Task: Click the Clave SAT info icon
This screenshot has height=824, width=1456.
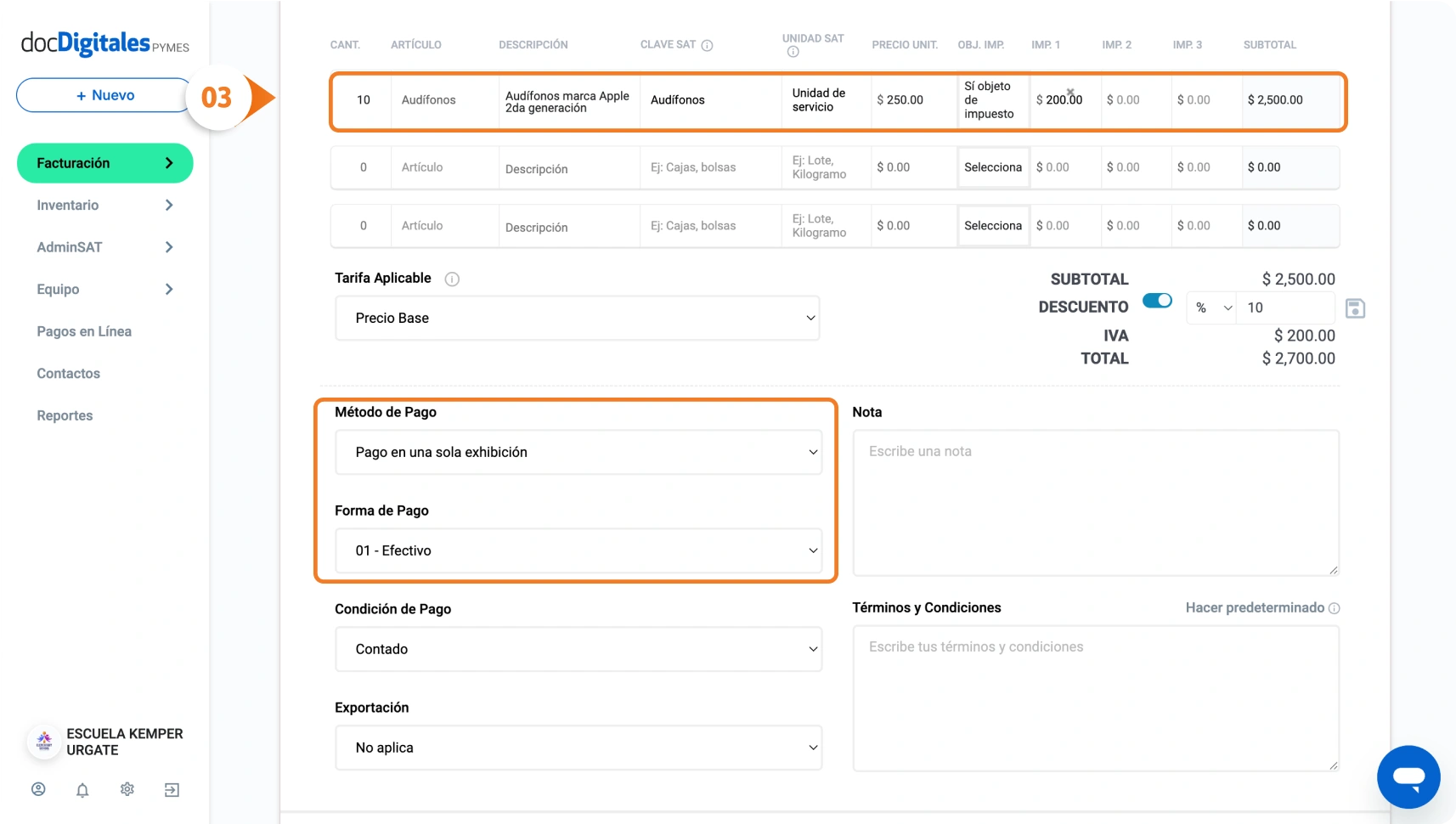Action: pos(707,45)
